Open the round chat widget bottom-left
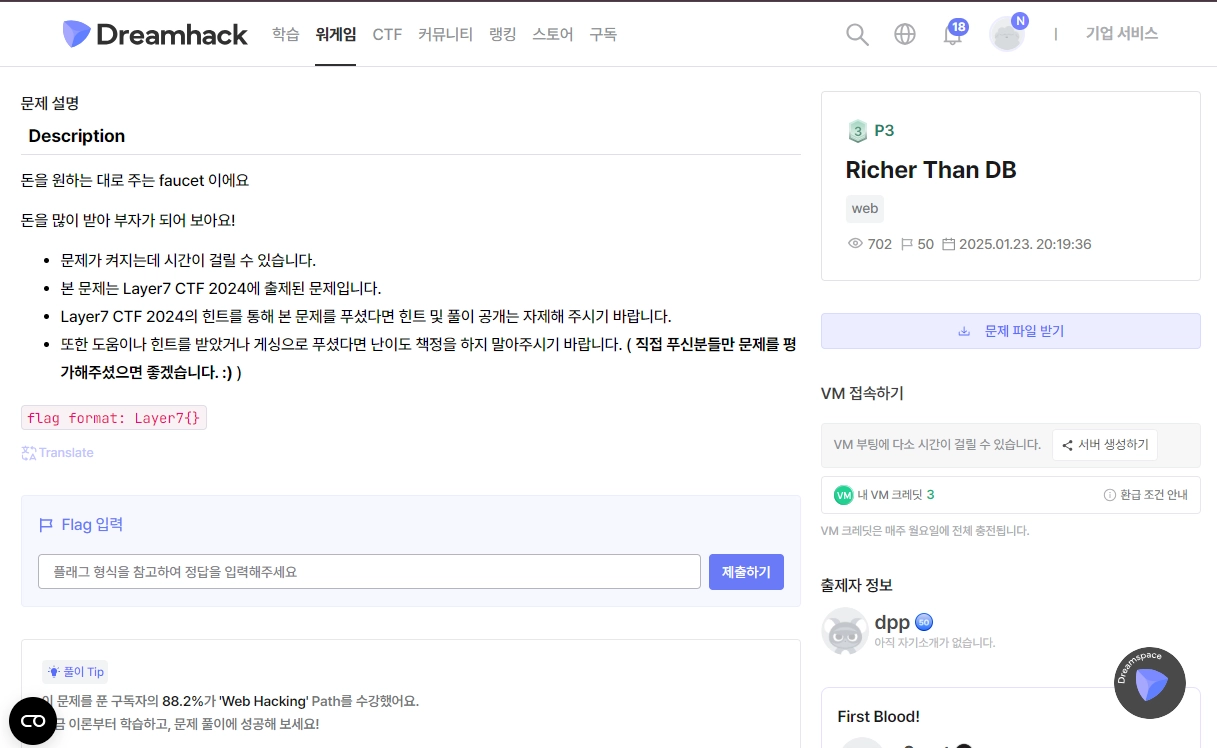The height and width of the screenshot is (748, 1217). click(x=33, y=721)
